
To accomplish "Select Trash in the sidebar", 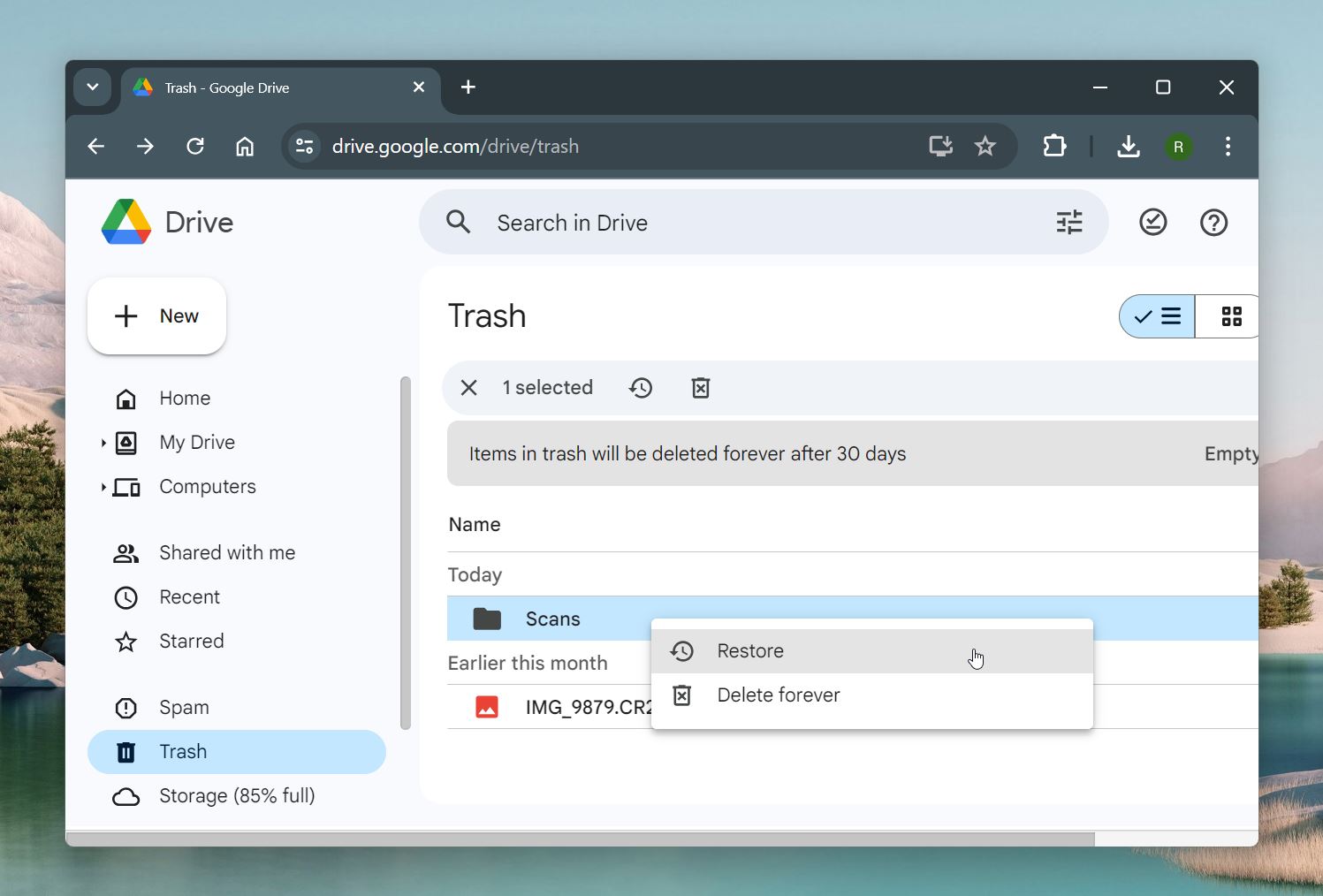I will pos(237,752).
